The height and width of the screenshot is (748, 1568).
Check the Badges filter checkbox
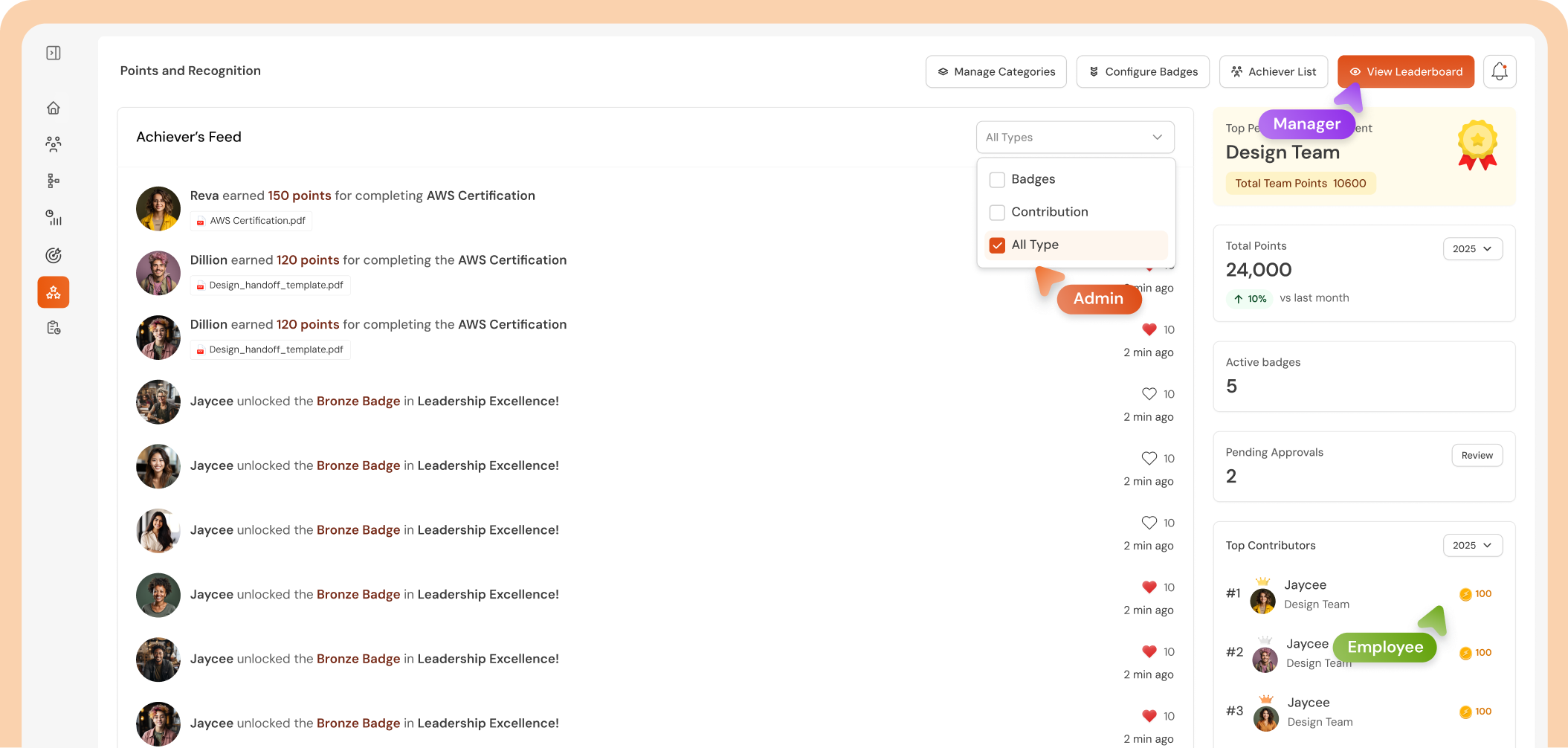(x=997, y=180)
